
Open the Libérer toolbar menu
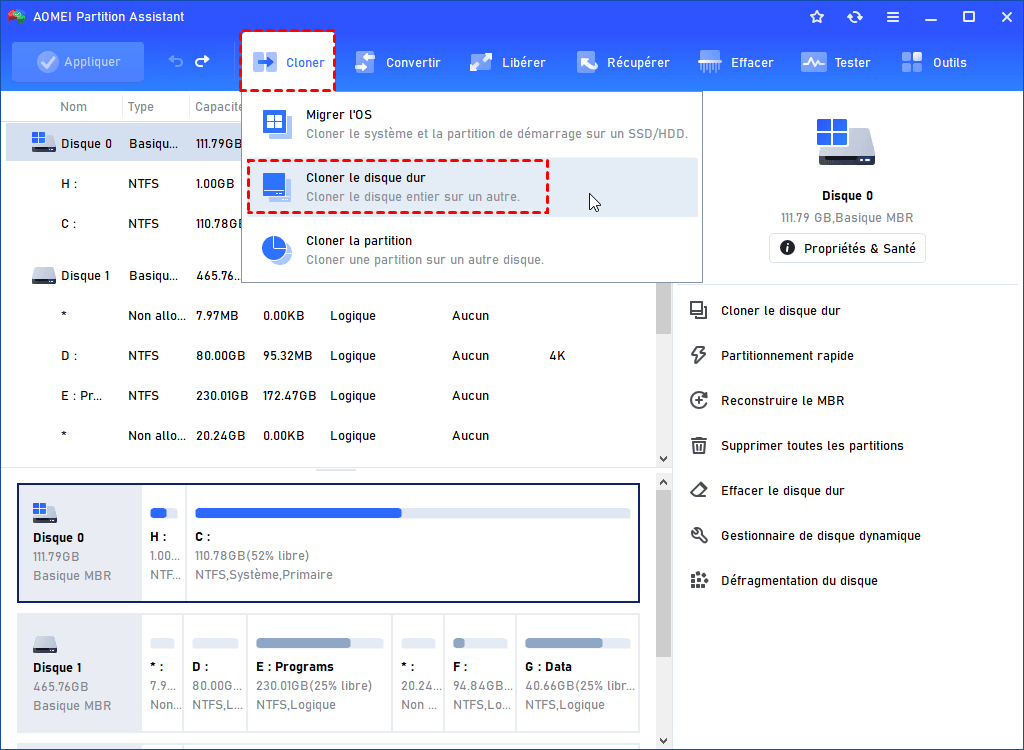point(507,62)
